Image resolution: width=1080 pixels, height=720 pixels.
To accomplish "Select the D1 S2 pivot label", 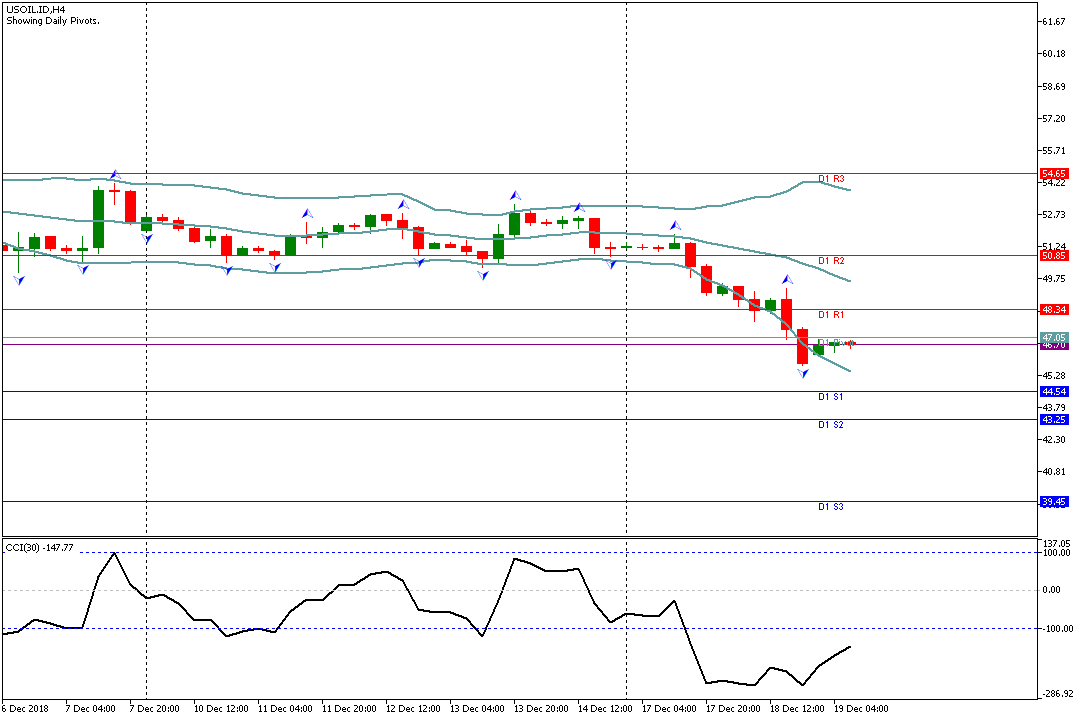I will click(831, 424).
